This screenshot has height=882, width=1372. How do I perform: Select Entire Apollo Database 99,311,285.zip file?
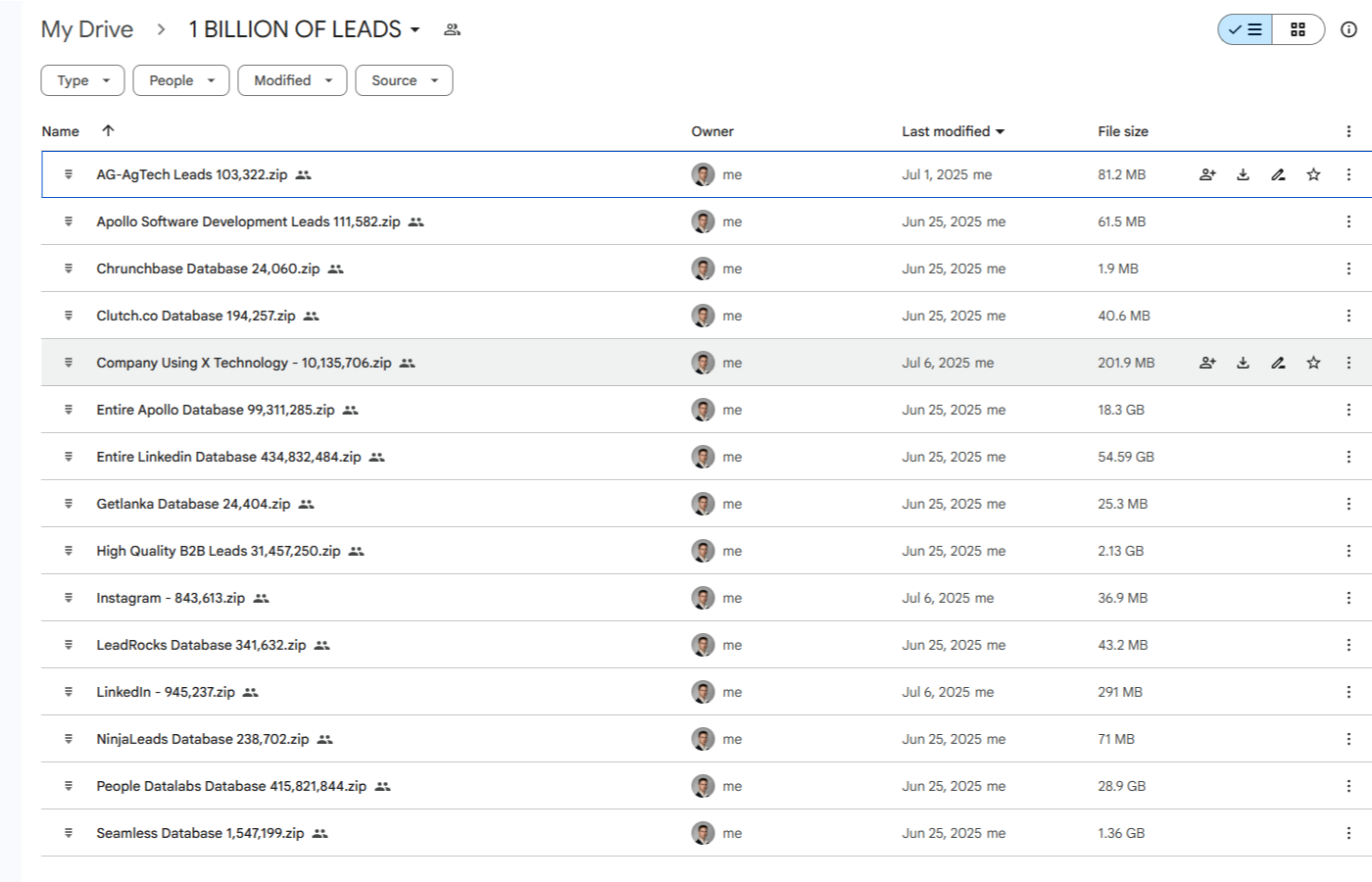click(216, 410)
